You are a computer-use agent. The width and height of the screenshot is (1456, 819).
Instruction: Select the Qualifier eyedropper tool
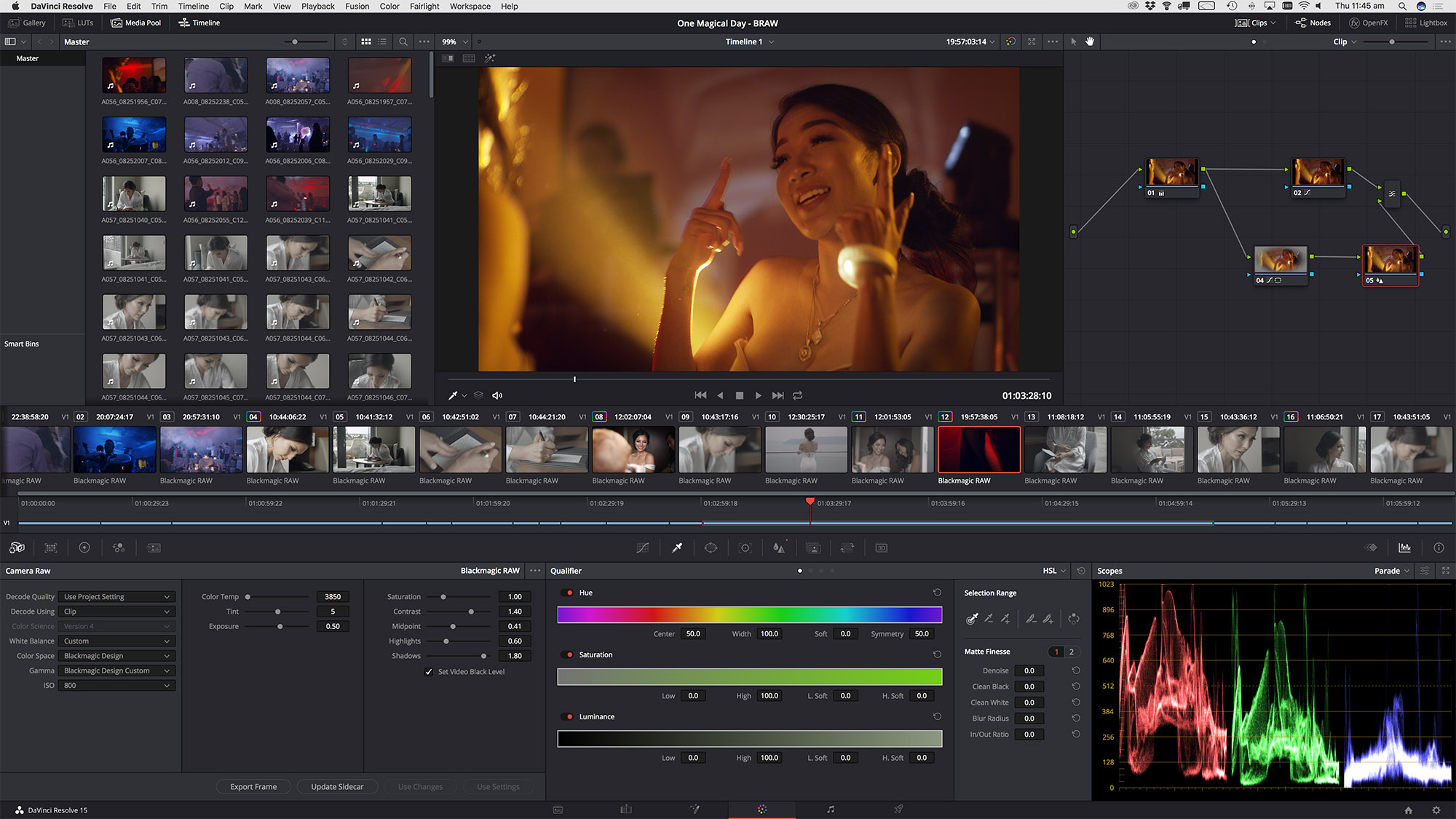click(677, 548)
